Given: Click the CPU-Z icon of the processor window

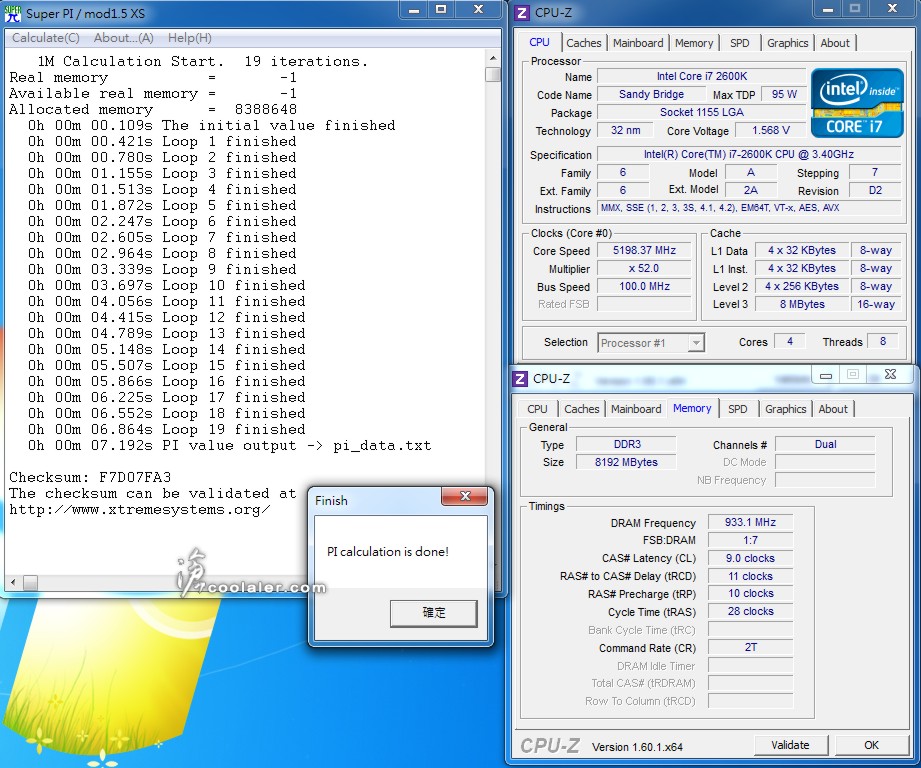Looking at the screenshot, I should [x=522, y=12].
